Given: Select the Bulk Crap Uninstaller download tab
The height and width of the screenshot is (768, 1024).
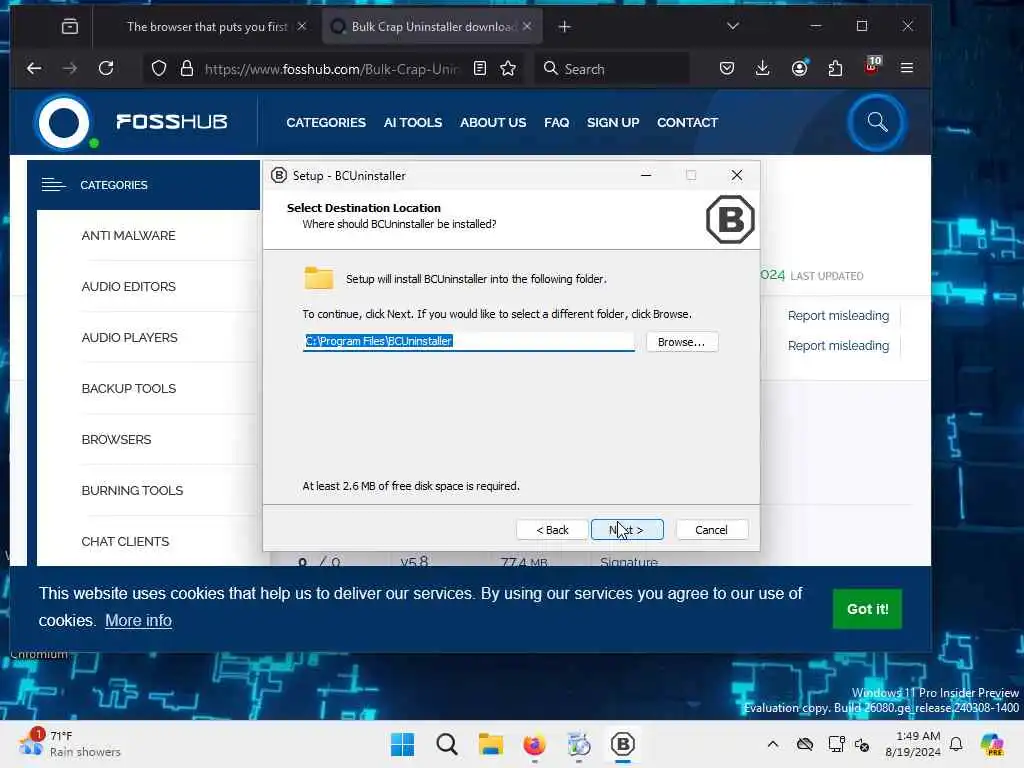Looking at the screenshot, I should tap(431, 27).
